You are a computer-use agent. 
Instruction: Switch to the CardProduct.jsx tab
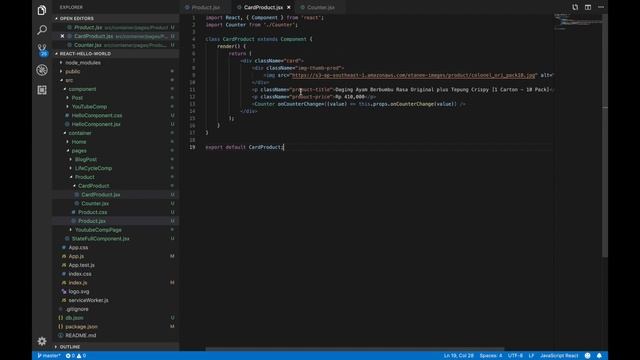coord(263,7)
